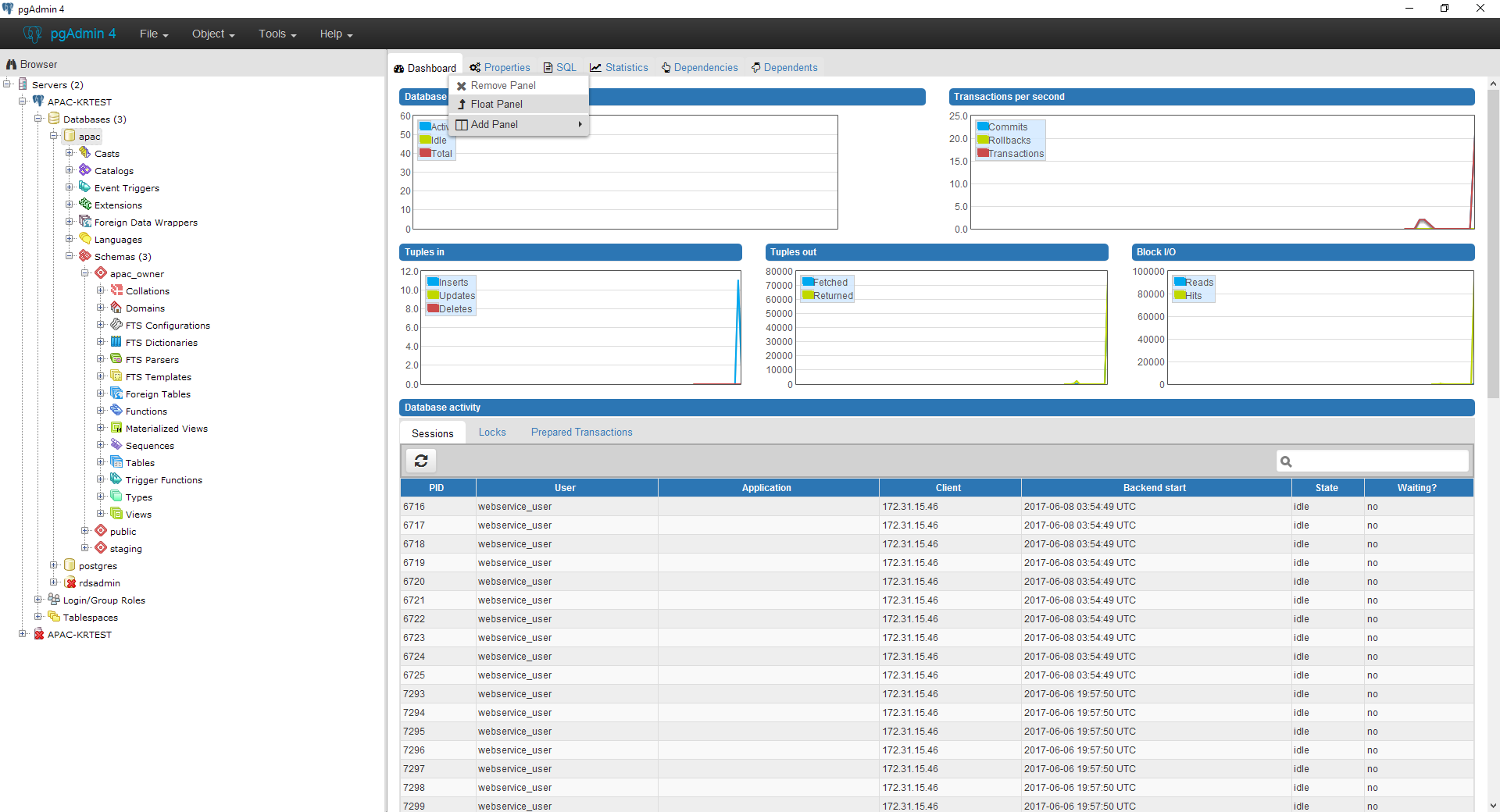
Task: Click the Materialized Views icon
Action: [x=116, y=428]
